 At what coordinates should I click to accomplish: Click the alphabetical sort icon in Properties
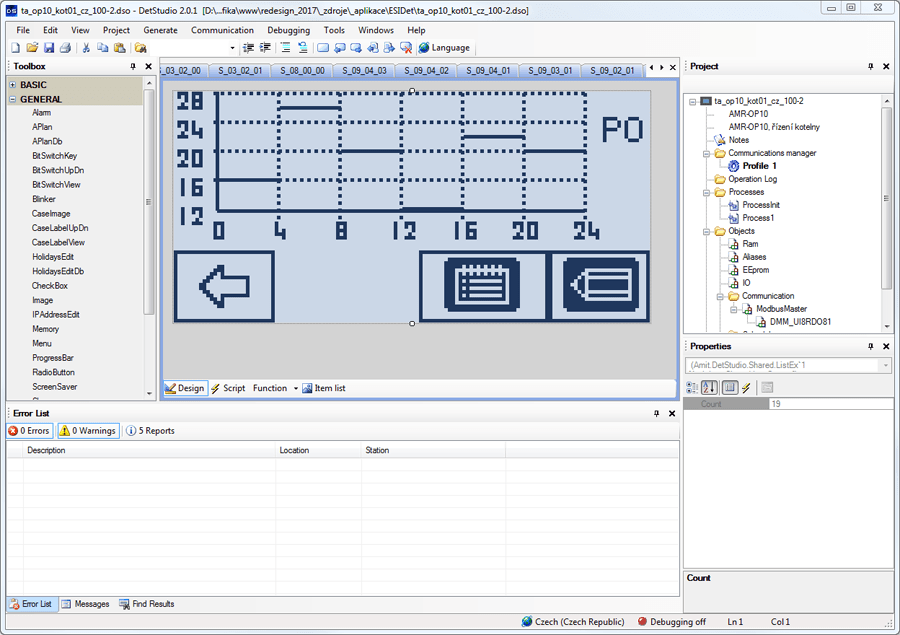(x=709, y=388)
